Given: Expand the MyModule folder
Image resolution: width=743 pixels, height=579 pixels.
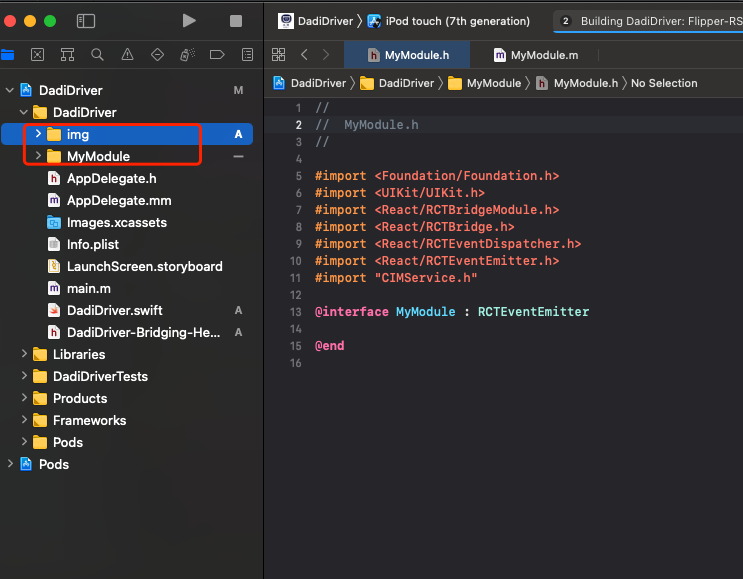Looking at the screenshot, I should (x=38, y=156).
